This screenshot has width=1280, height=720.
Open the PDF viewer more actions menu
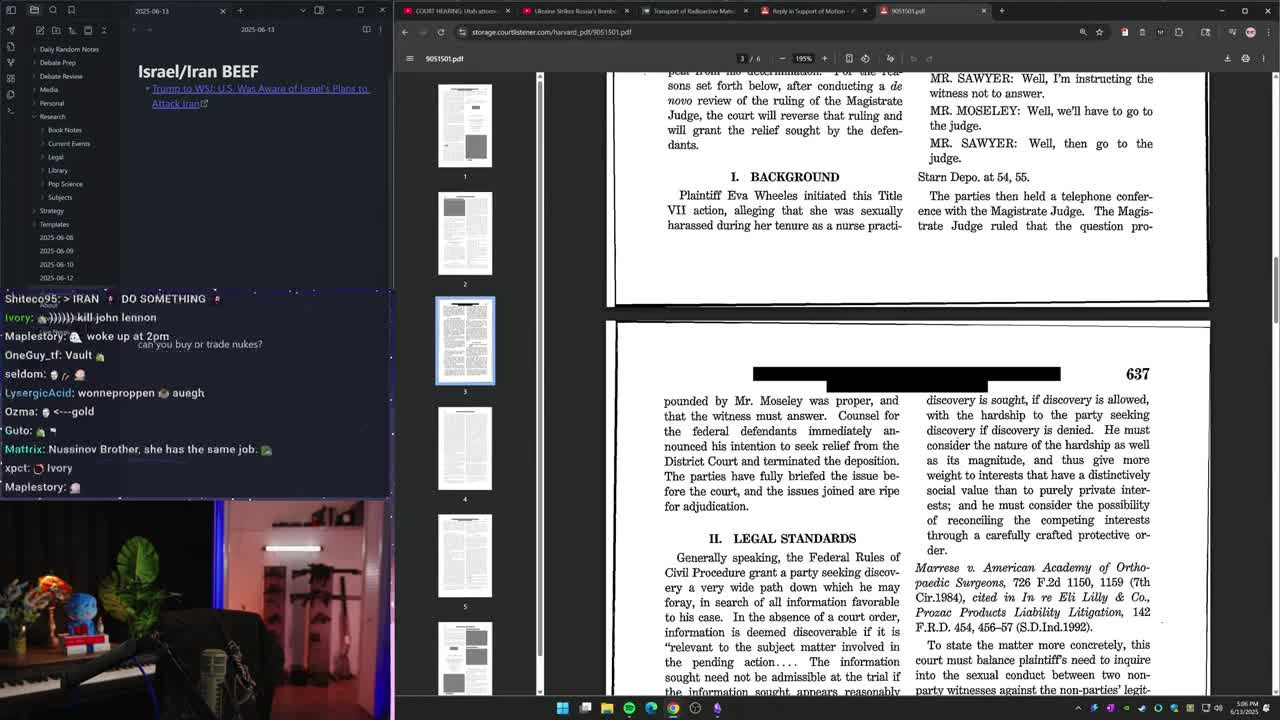pos(1263,58)
